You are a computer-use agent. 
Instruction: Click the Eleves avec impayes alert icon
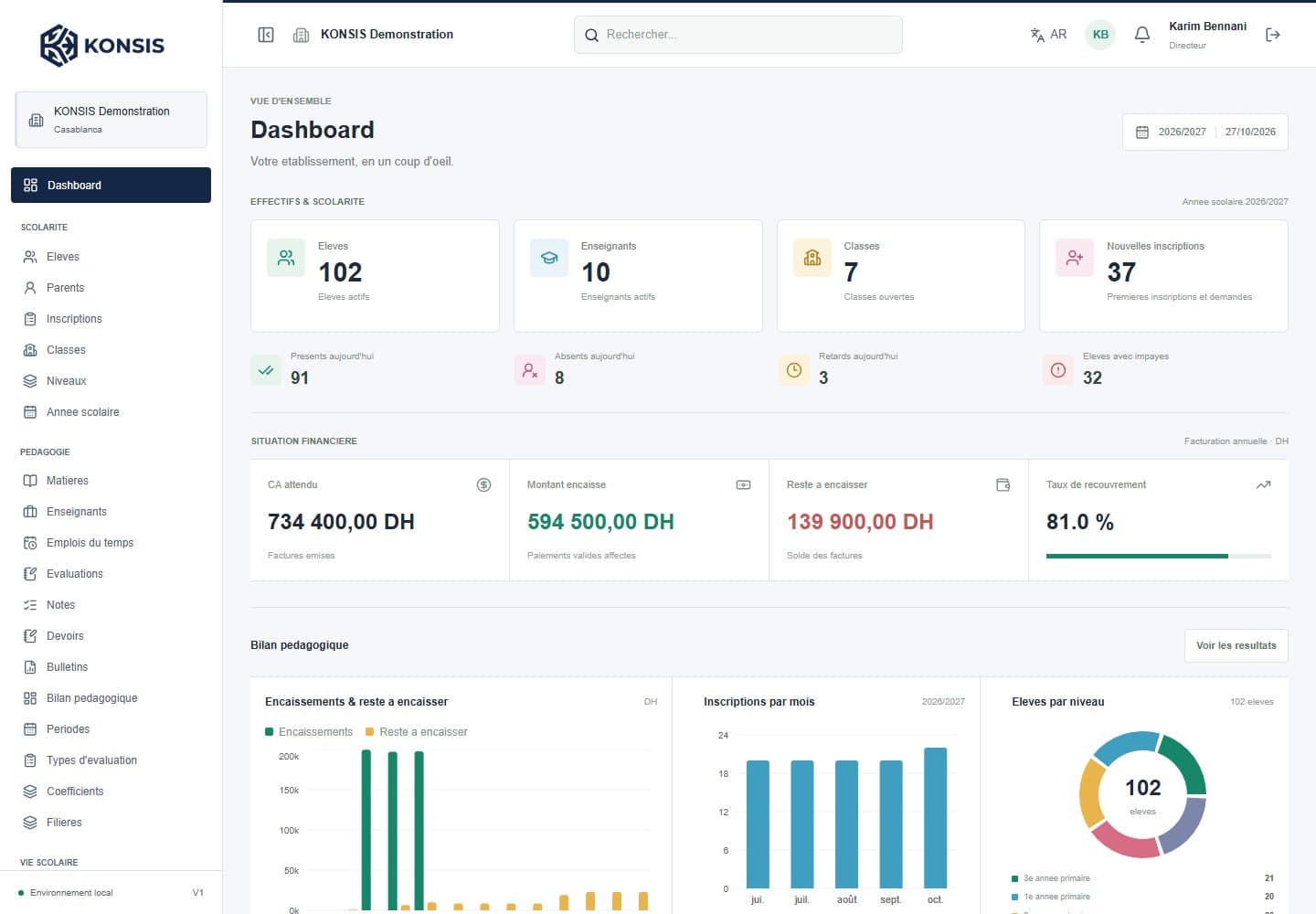point(1058,370)
